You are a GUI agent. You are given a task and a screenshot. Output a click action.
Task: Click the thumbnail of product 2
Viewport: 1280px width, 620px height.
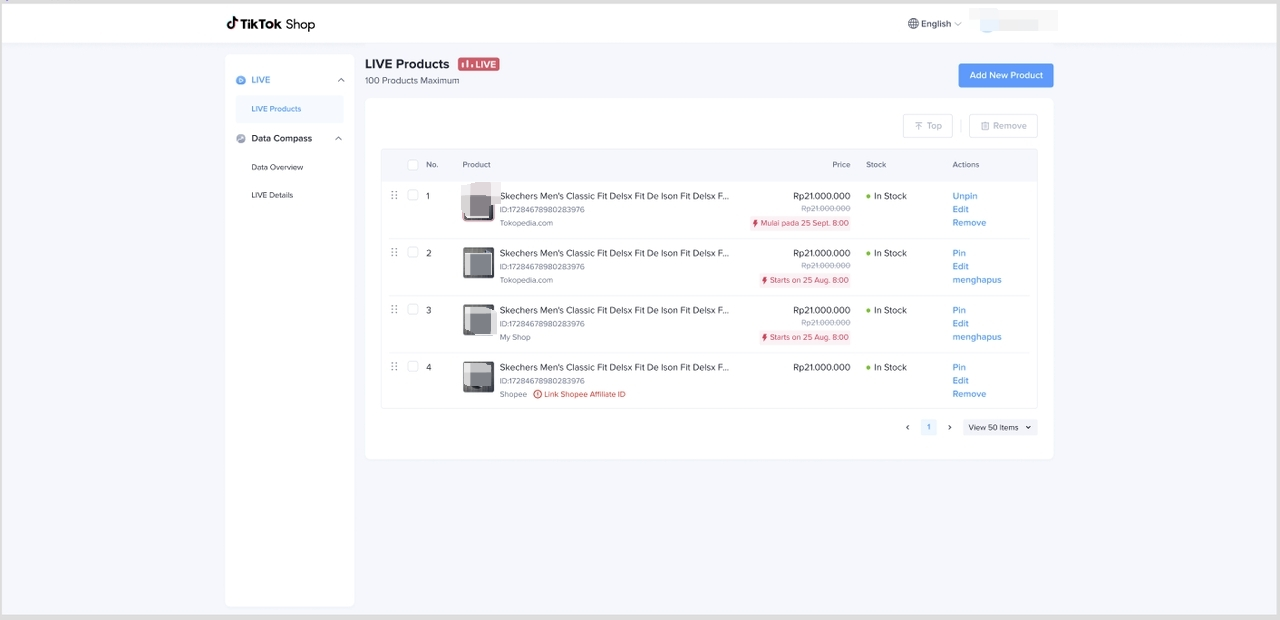[478, 263]
